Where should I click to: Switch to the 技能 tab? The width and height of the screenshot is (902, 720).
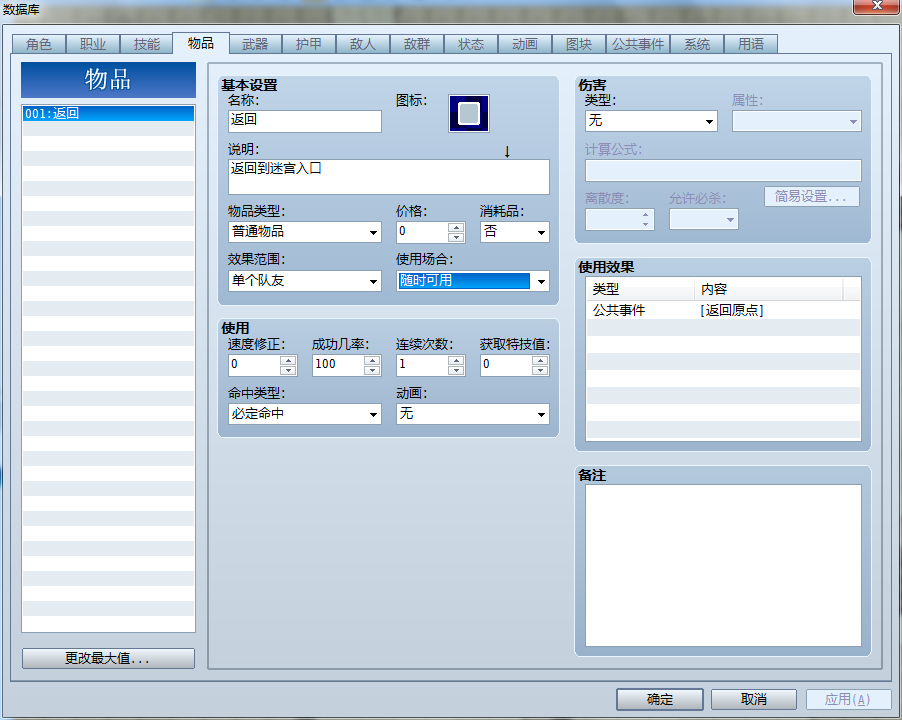(x=147, y=44)
